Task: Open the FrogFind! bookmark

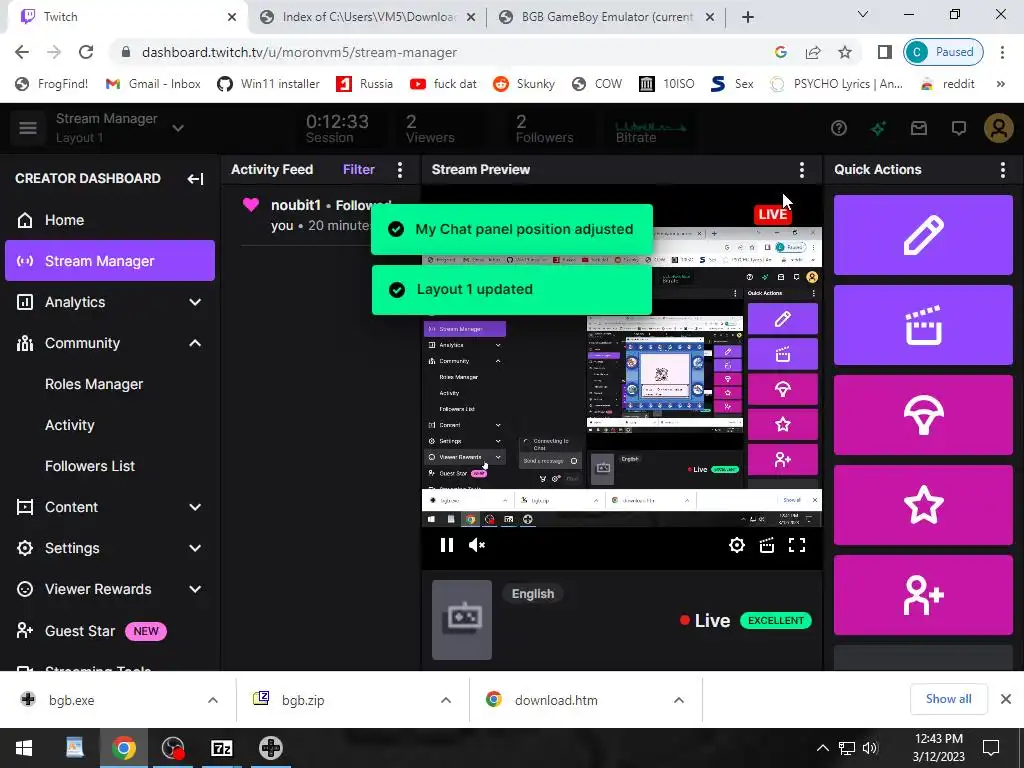Action: tap(52, 84)
